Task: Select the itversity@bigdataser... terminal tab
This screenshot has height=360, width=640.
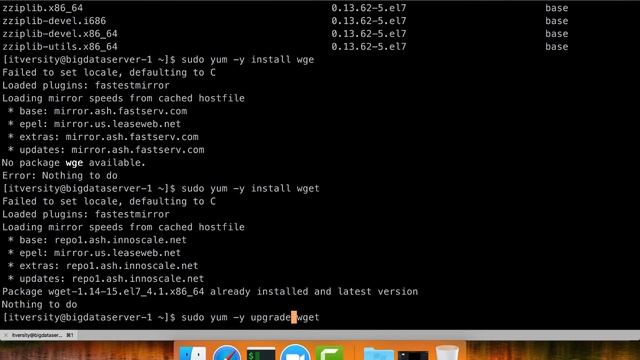Action: (x=39, y=335)
